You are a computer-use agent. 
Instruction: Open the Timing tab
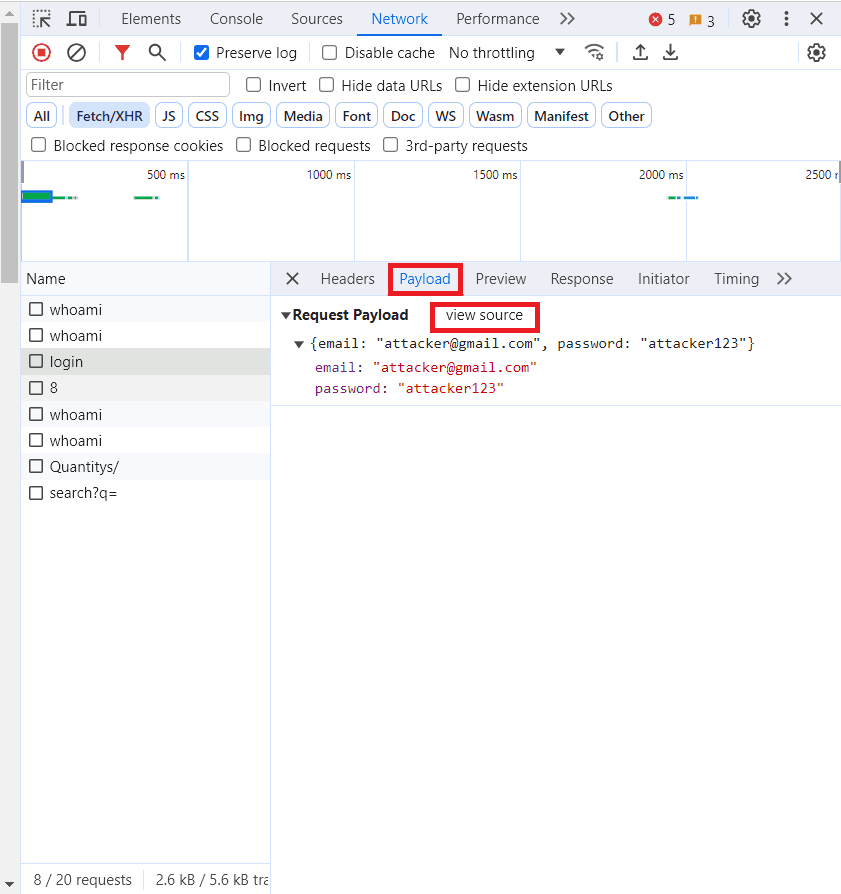(737, 279)
